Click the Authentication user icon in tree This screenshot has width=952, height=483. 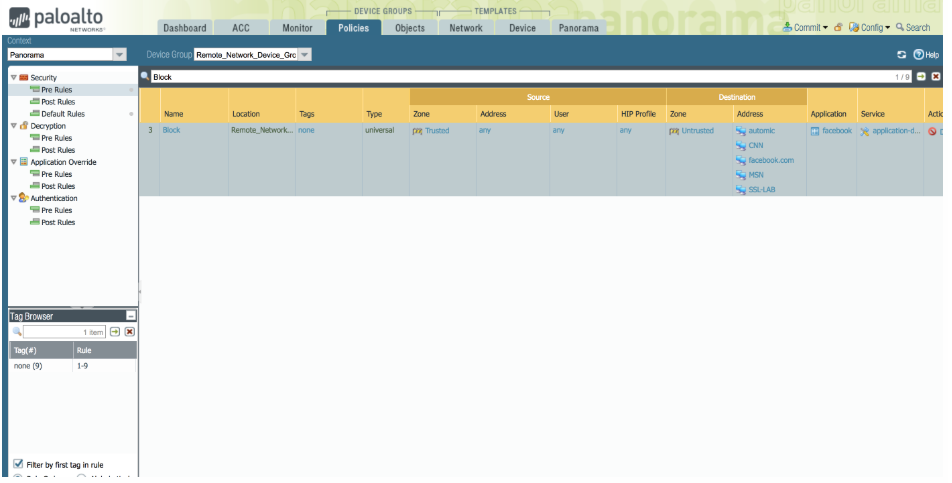tap(24, 198)
